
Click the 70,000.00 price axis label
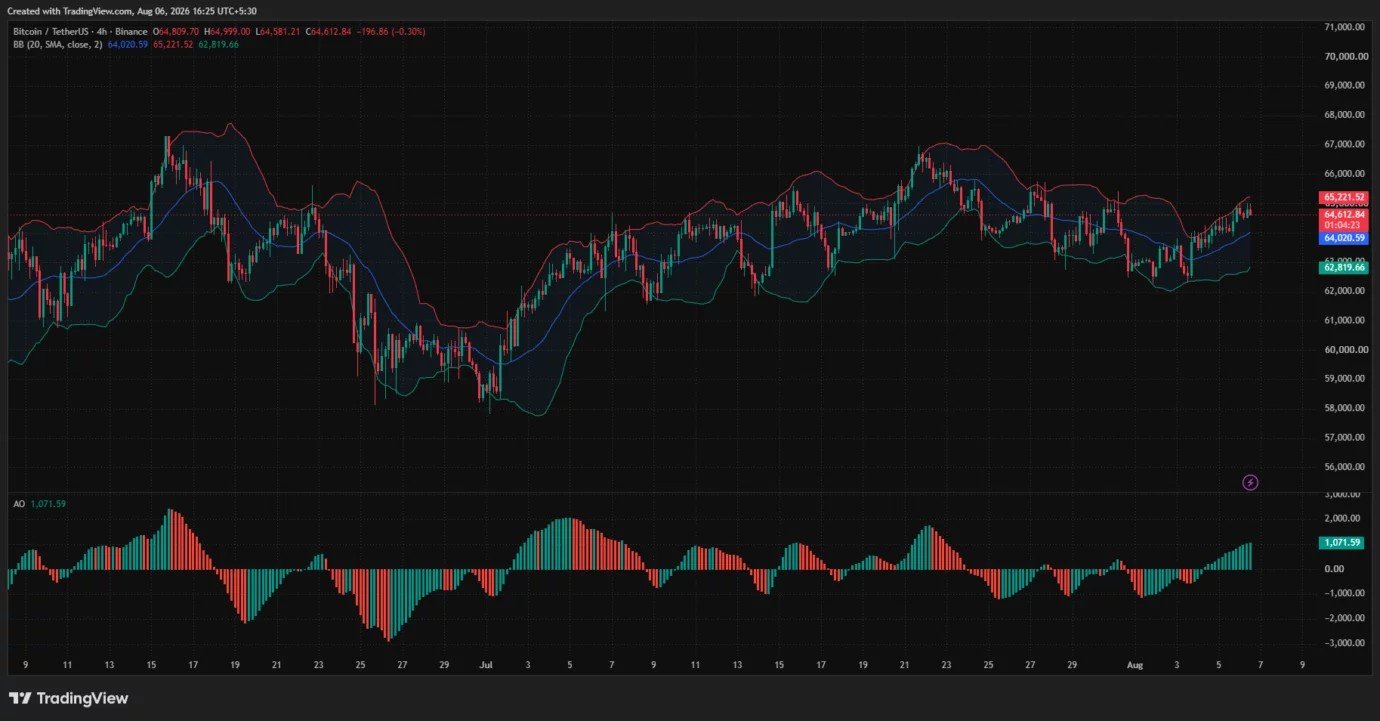click(1345, 56)
